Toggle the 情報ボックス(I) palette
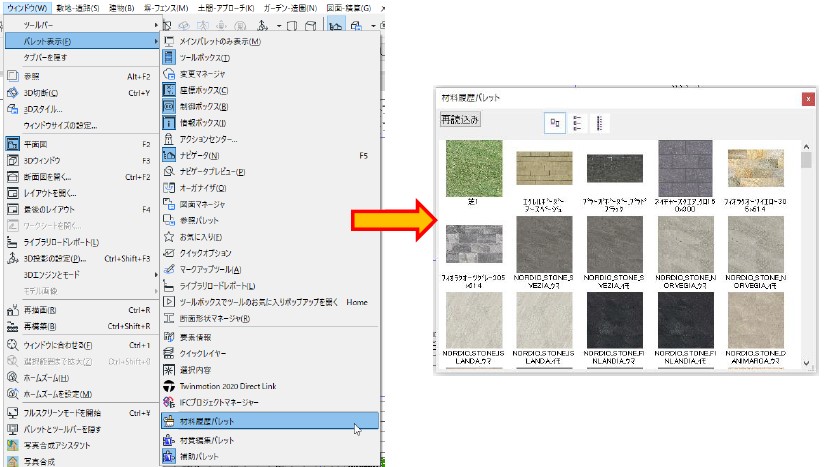 (270, 123)
